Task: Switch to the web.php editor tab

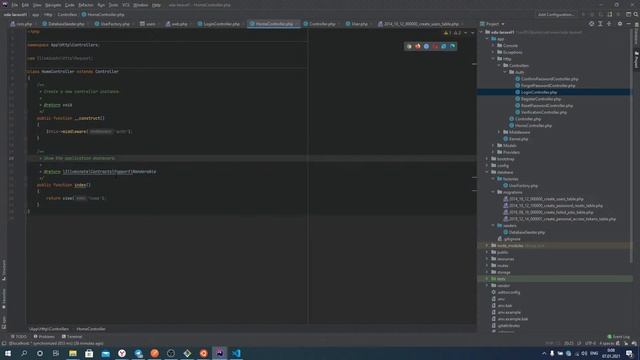Action: coord(178,24)
